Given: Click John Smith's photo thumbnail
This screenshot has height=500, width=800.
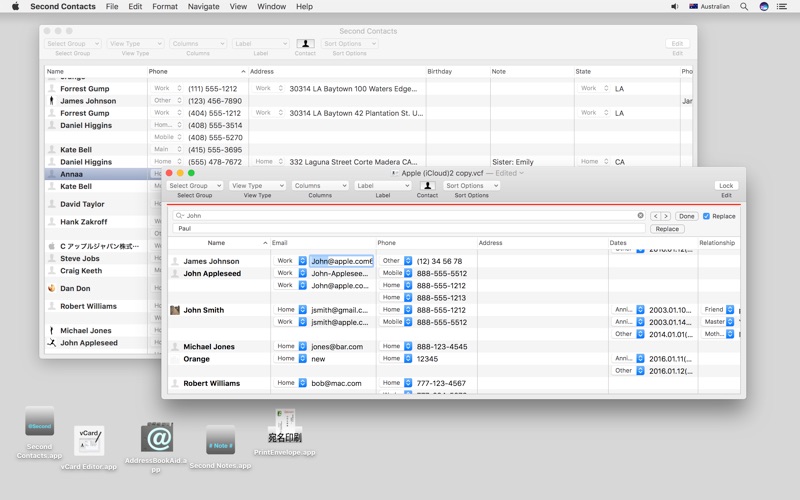Looking at the screenshot, I should click(175, 310).
